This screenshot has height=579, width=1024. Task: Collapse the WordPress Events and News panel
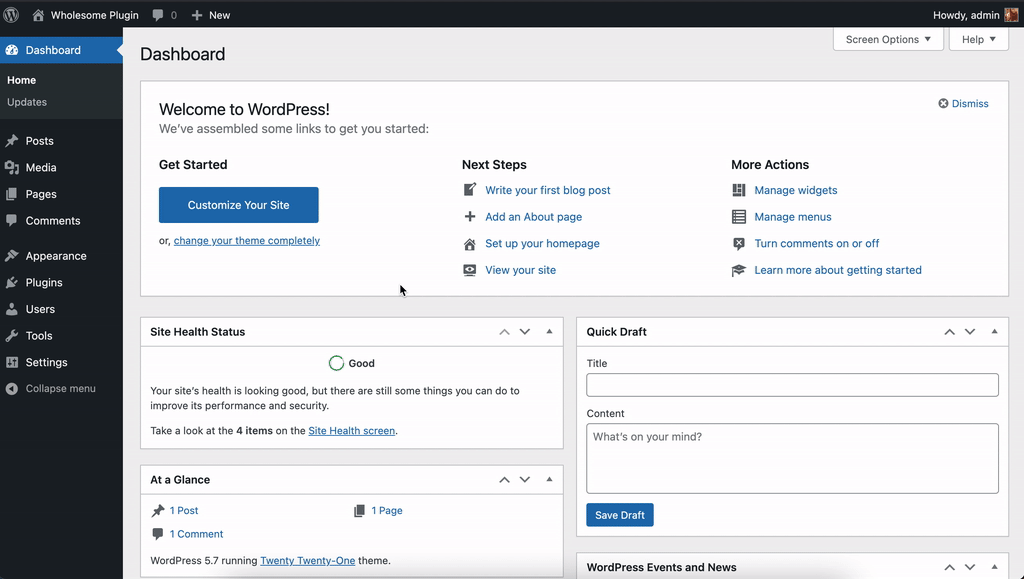pos(995,567)
